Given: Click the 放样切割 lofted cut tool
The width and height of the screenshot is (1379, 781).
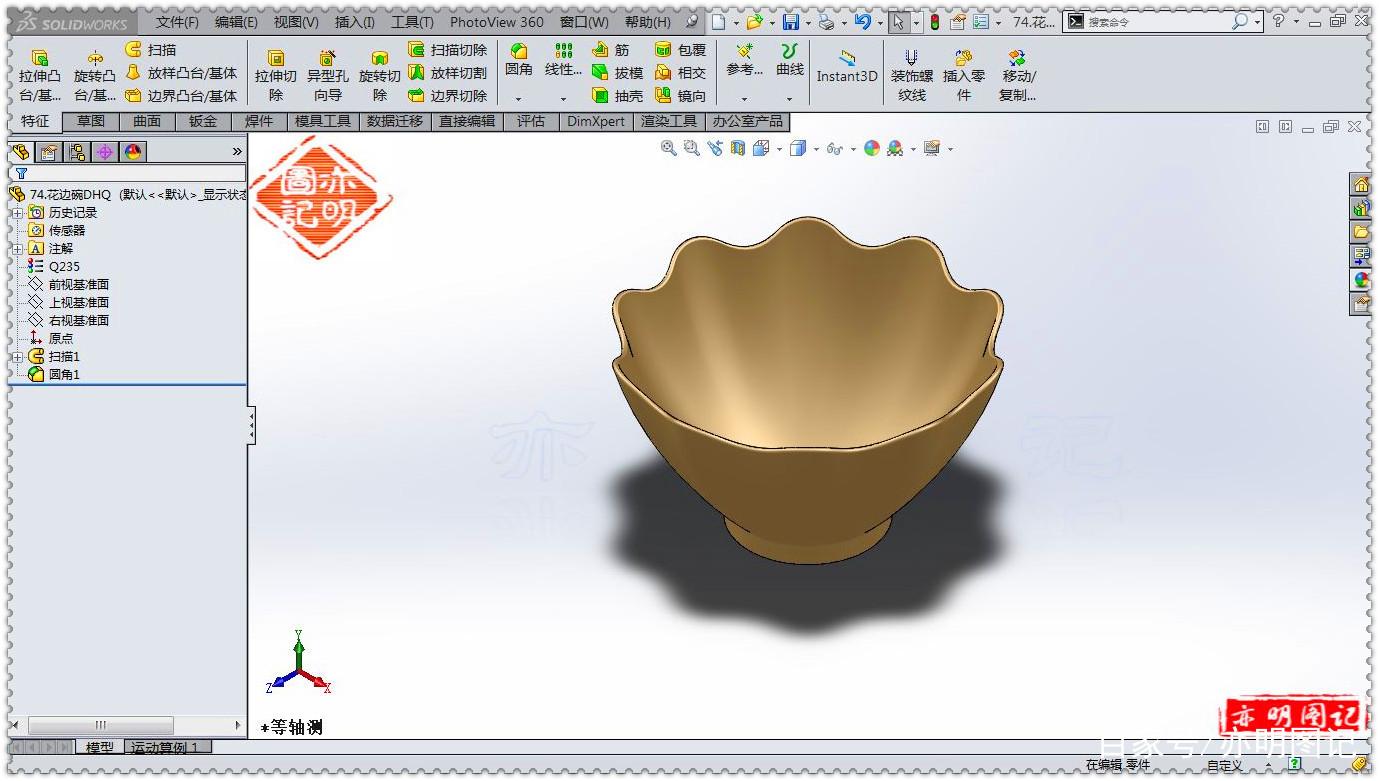Looking at the screenshot, I should 447,73.
